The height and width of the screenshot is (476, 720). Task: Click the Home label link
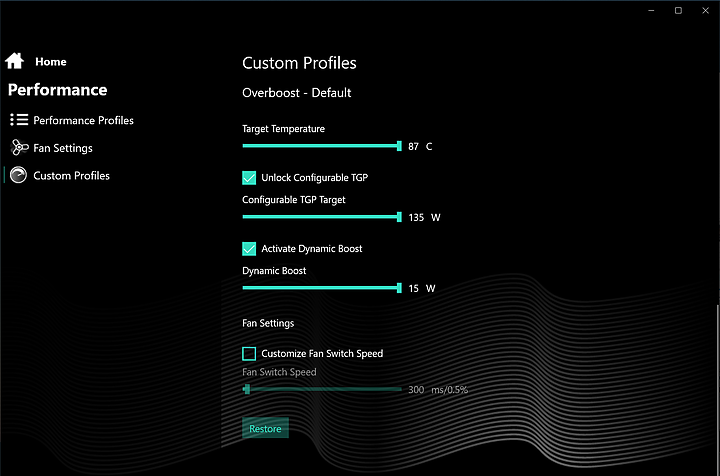point(51,62)
